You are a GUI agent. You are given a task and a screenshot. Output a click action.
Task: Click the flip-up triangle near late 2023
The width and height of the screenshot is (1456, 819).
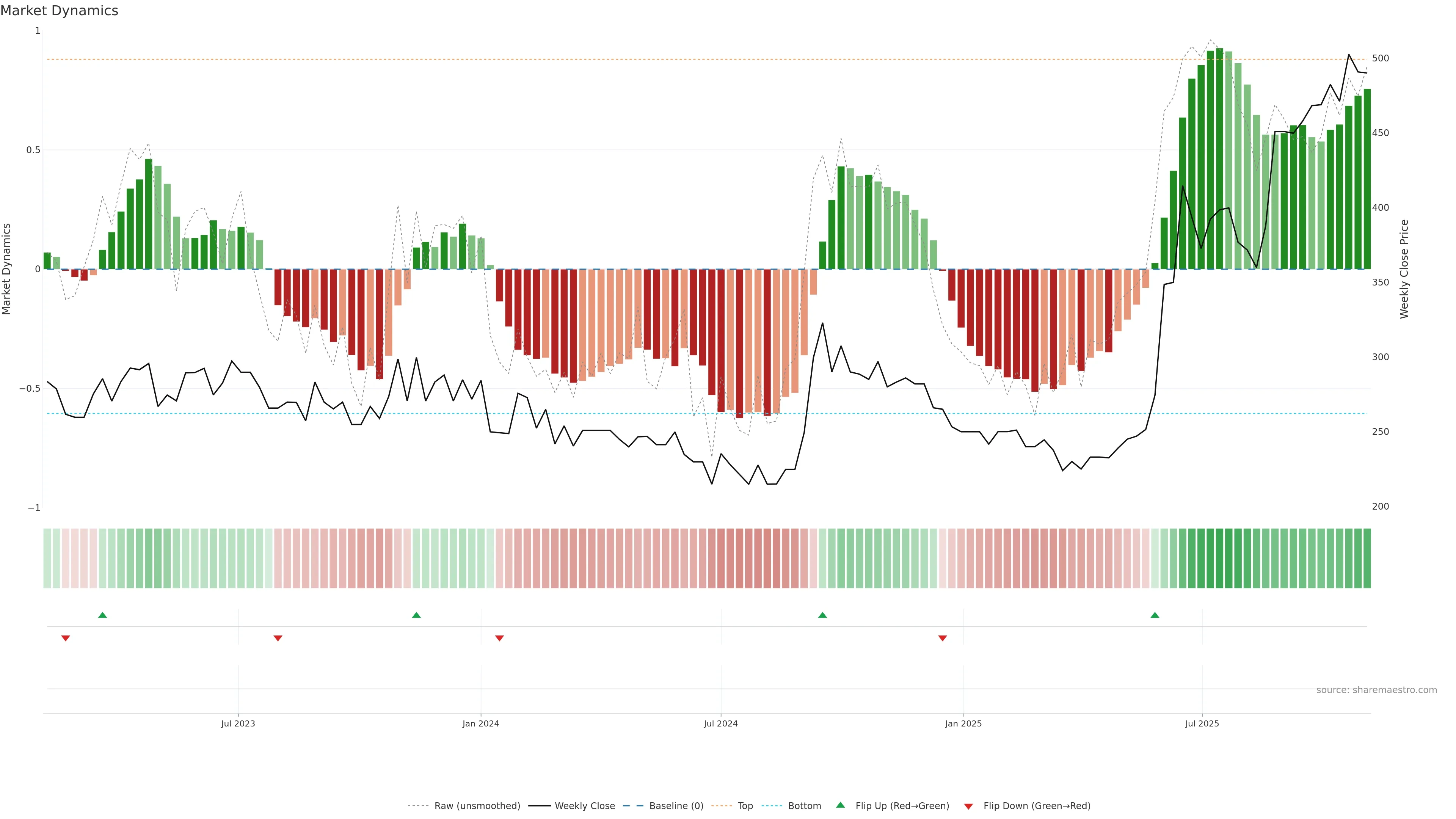(x=417, y=615)
